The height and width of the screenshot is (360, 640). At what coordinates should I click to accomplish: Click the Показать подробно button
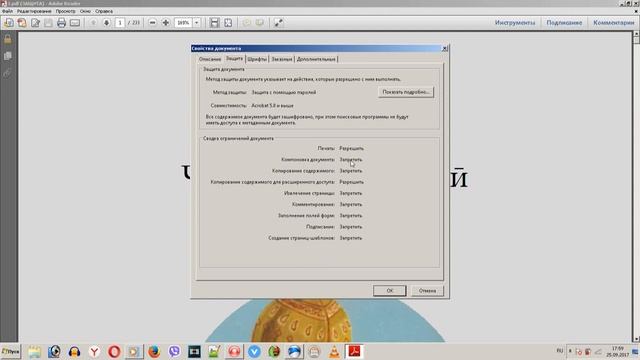406,92
